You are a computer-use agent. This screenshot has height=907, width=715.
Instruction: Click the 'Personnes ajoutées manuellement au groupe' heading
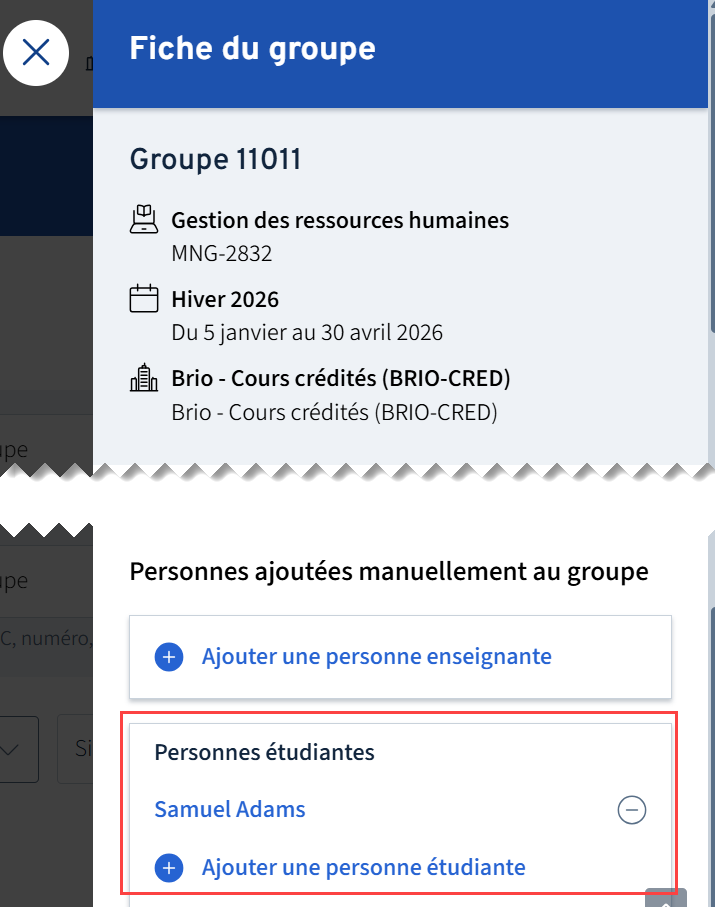pyautogui.click(x=389, y=572)
